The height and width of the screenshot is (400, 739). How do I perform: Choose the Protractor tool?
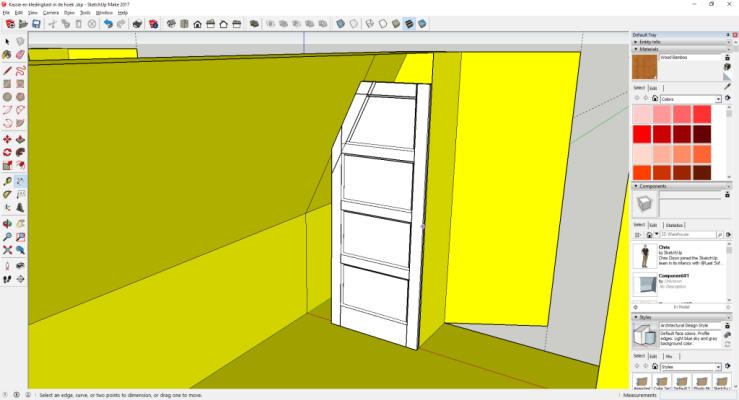[x=7, y=194]
